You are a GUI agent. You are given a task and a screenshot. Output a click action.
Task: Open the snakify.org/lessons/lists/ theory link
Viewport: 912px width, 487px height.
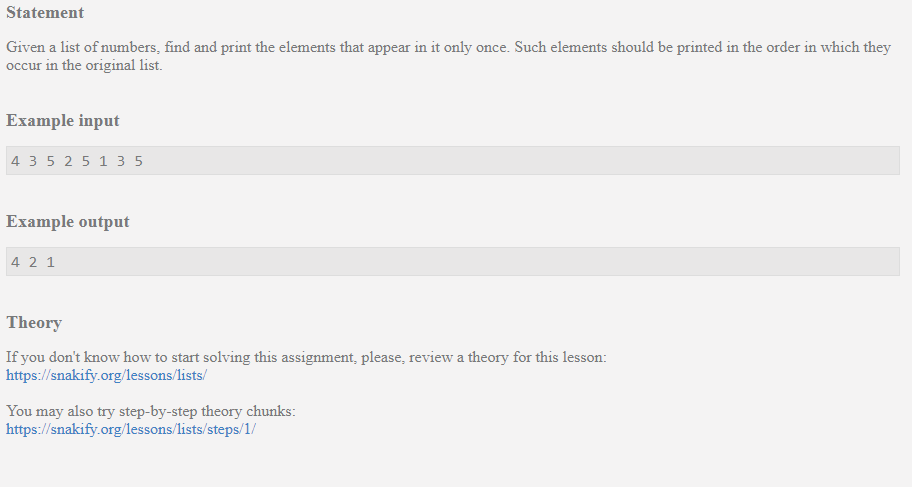[106, 375]
